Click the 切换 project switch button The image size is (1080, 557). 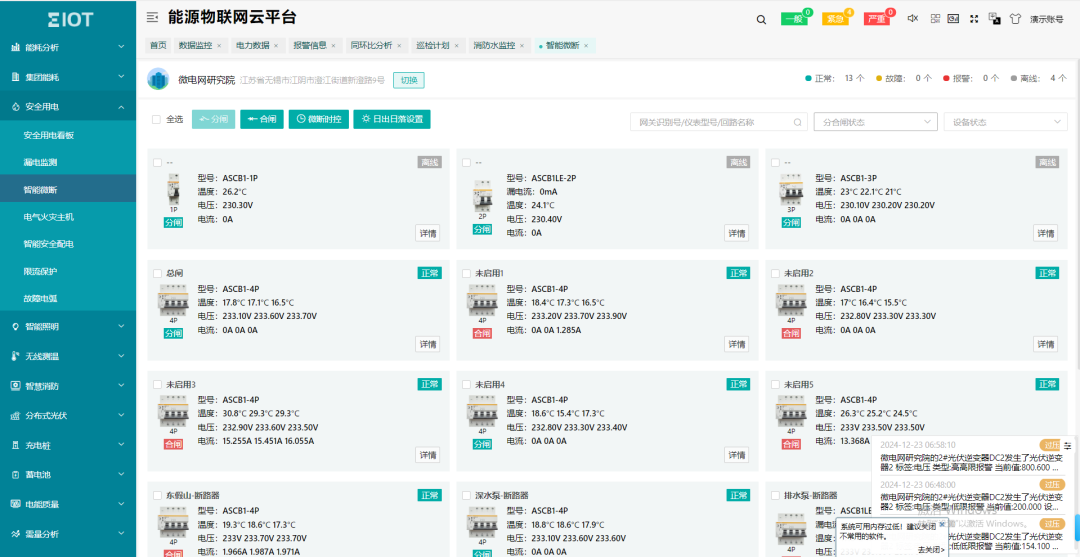(x=408, y=80)
